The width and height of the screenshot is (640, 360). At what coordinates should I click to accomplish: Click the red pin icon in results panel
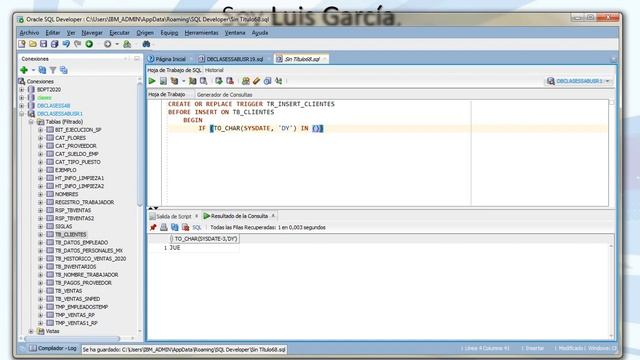click(153, 227)
